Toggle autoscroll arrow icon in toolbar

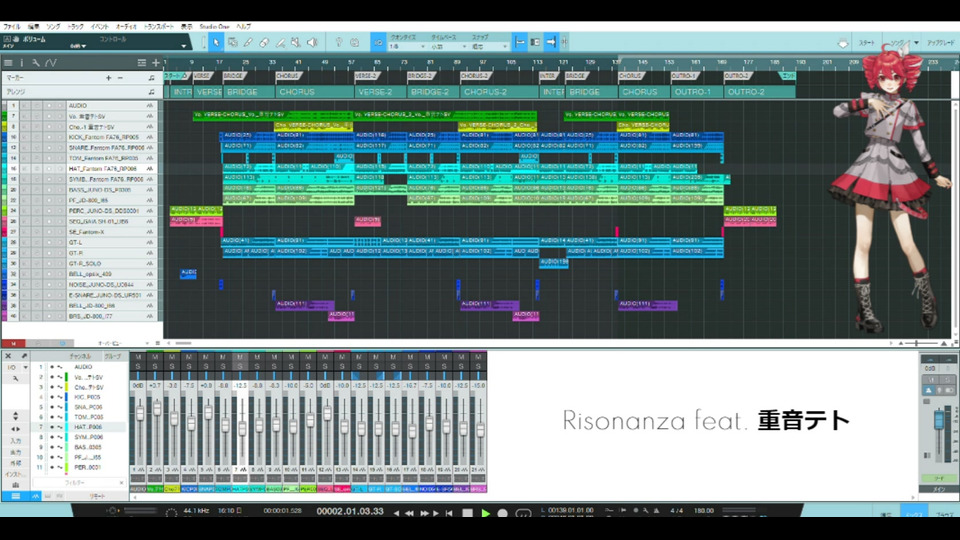click(550, 42)
